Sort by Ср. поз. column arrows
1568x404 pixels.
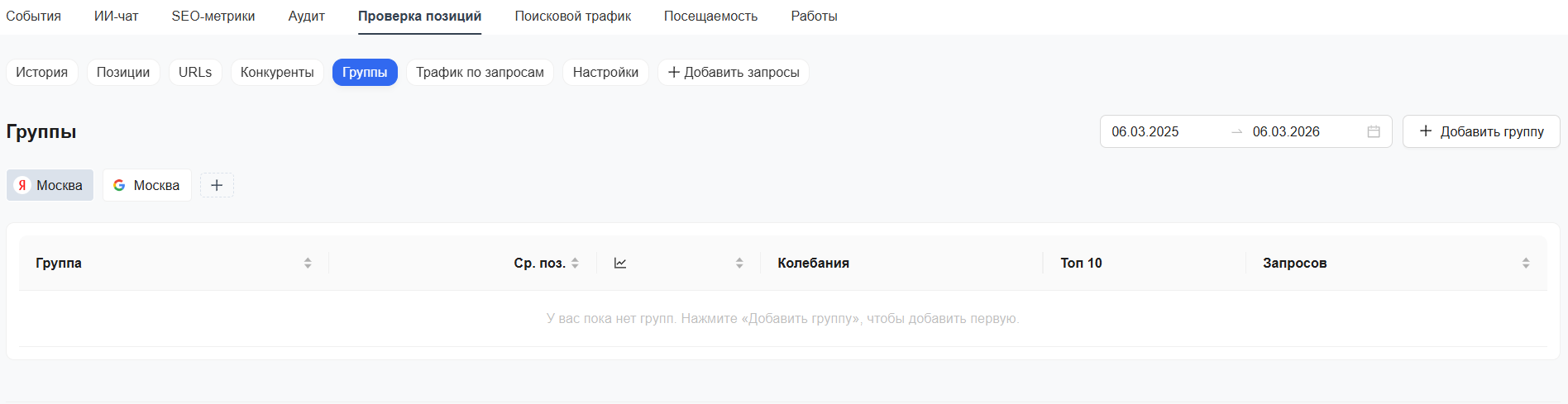575,264
